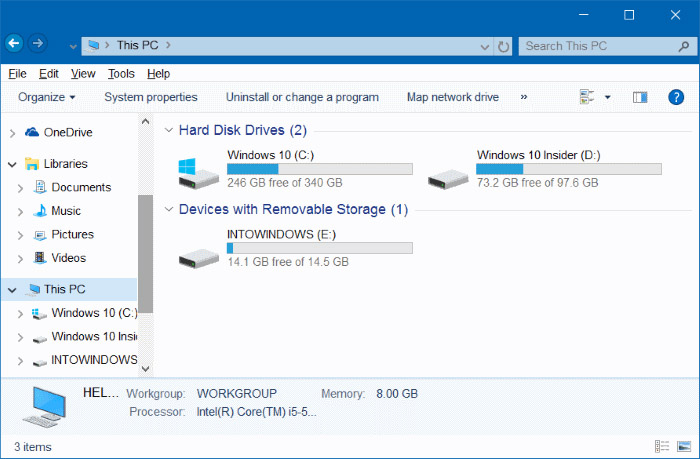Collapse the This PC tree node
Viewport: 700px width, 459px height.
click(x=12, y=290)
